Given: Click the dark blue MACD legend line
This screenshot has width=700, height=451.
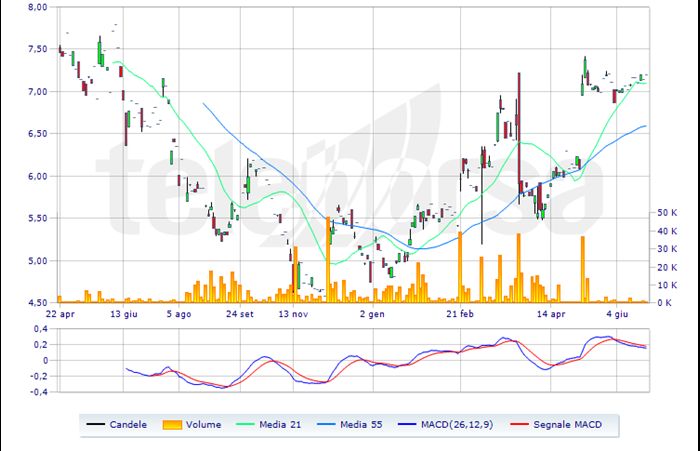Looking at the screenshot, I should 407,424.
